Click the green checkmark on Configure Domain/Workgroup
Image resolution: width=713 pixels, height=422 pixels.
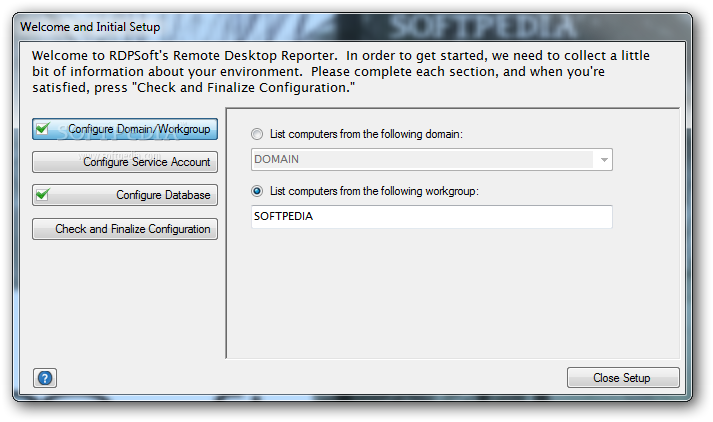pyautogui.click(x=43, y=129)
